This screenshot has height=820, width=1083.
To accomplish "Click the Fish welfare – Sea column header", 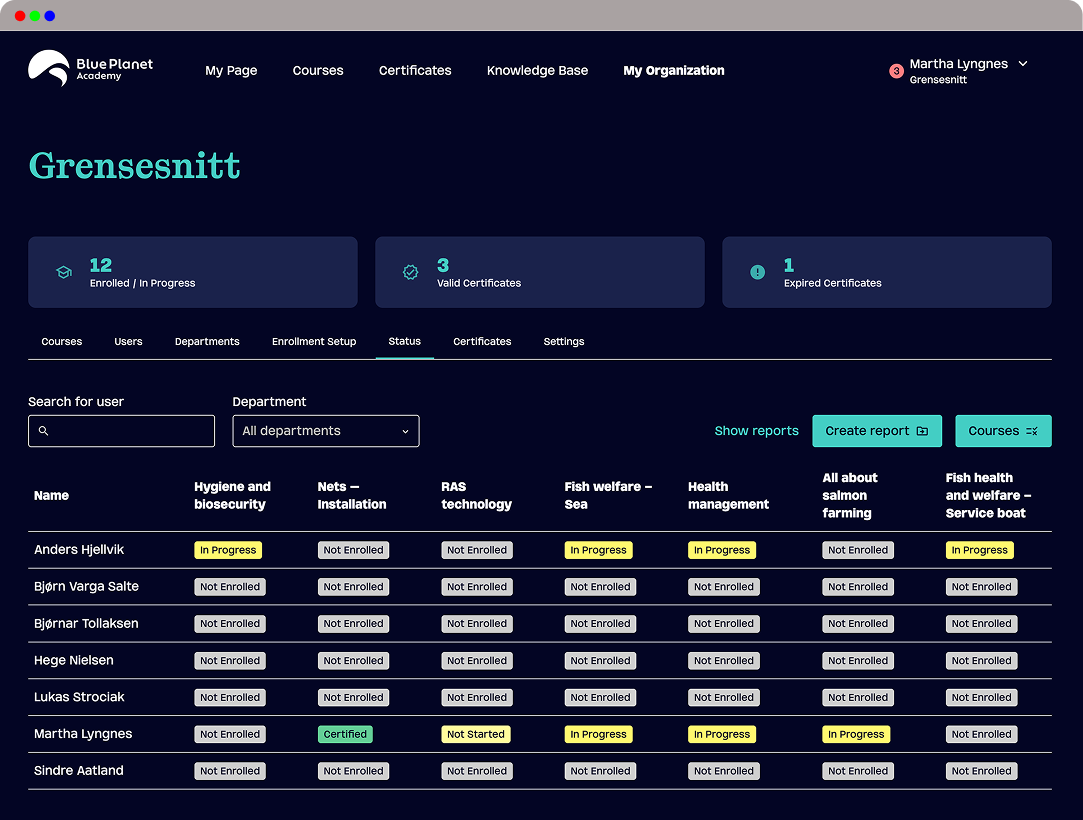I will [608, 495].
